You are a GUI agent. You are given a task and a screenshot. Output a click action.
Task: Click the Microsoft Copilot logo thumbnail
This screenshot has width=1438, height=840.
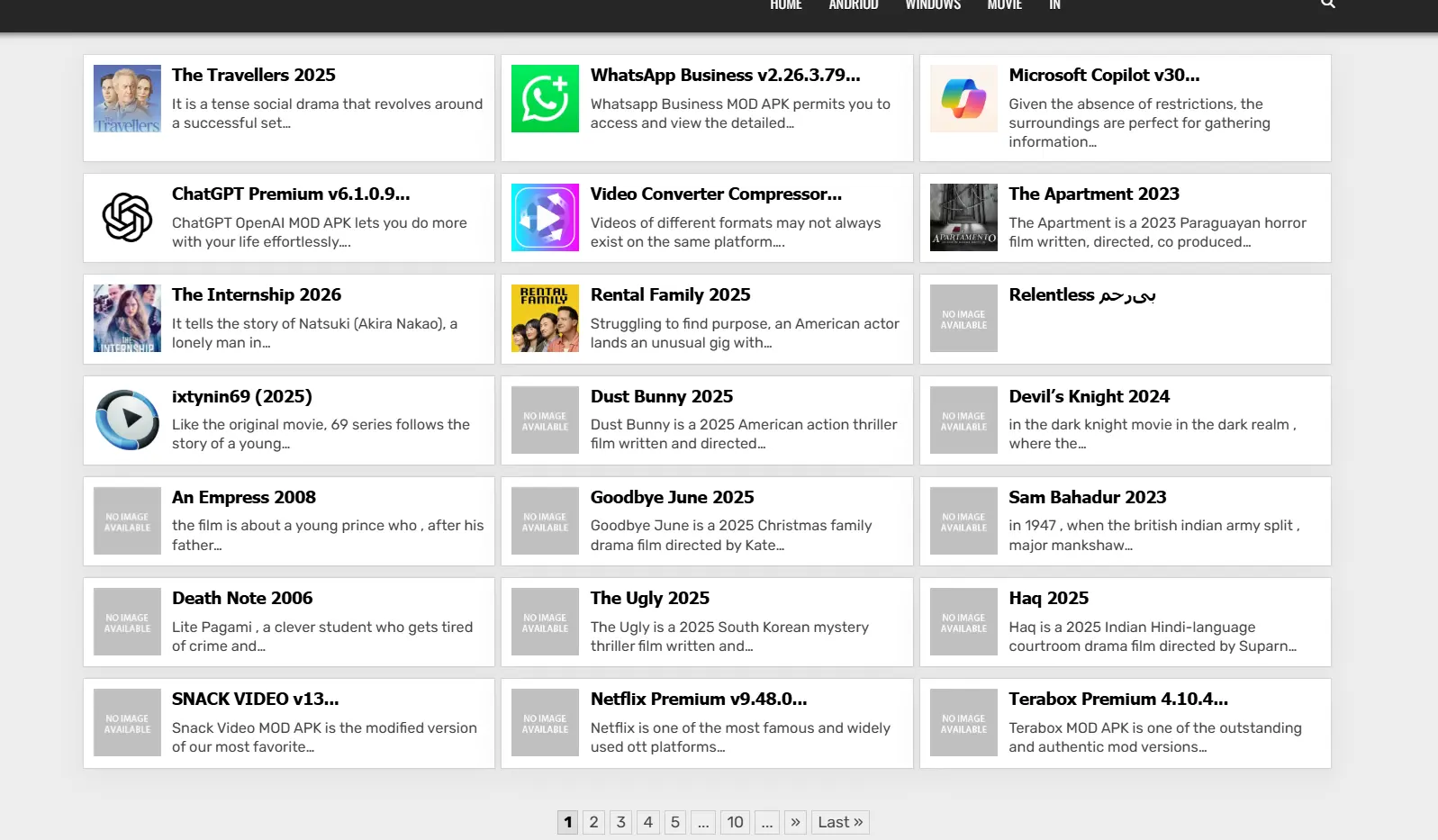click(963, 98)
